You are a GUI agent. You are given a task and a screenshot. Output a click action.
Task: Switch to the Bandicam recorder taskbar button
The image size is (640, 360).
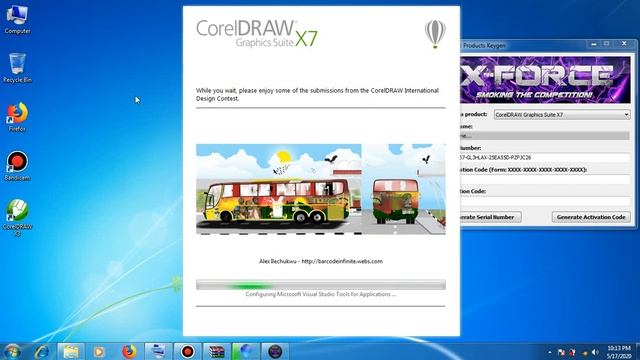(x=187, y=351)
